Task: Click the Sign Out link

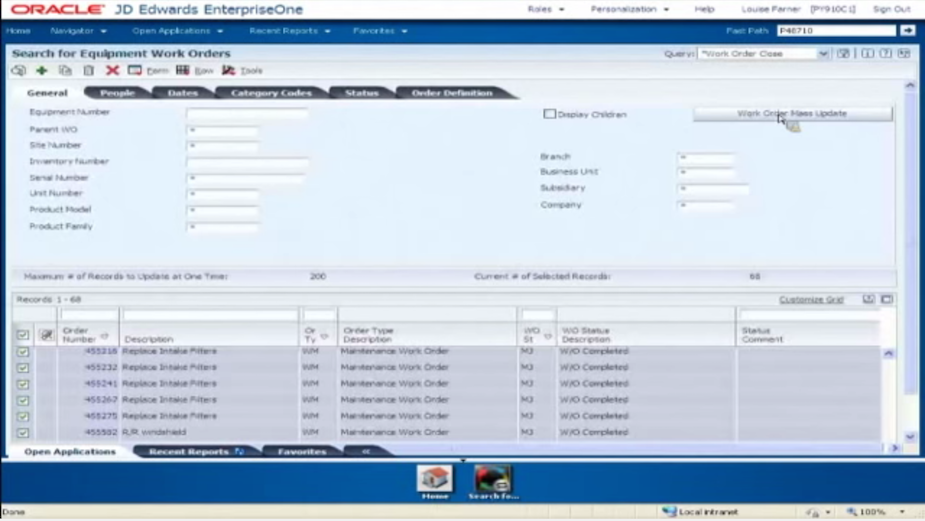Action: pos(891,9)
